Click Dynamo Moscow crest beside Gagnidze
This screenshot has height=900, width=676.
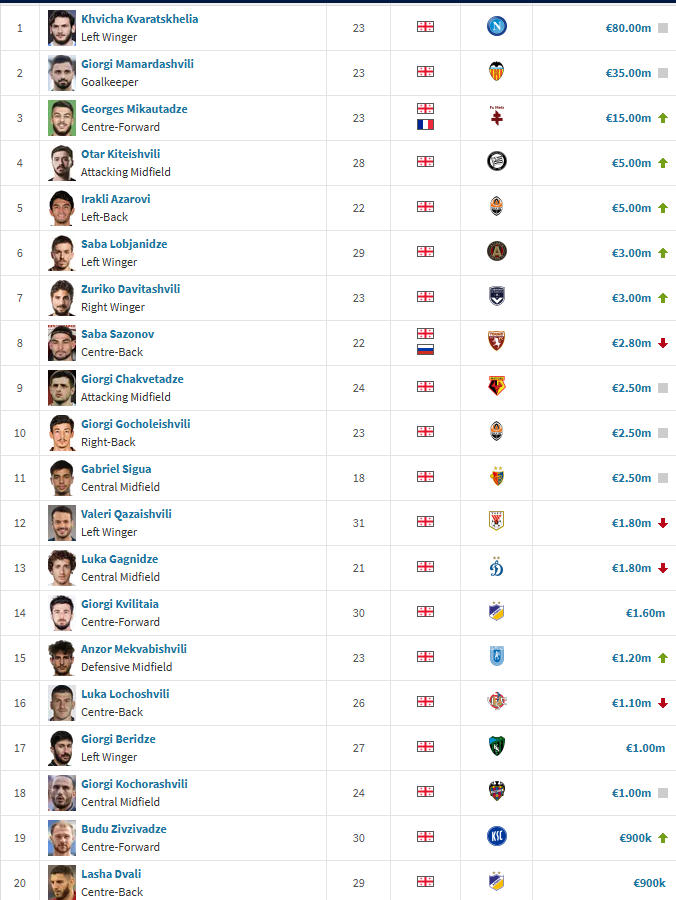pyautogui.click(x=496, y=568)
